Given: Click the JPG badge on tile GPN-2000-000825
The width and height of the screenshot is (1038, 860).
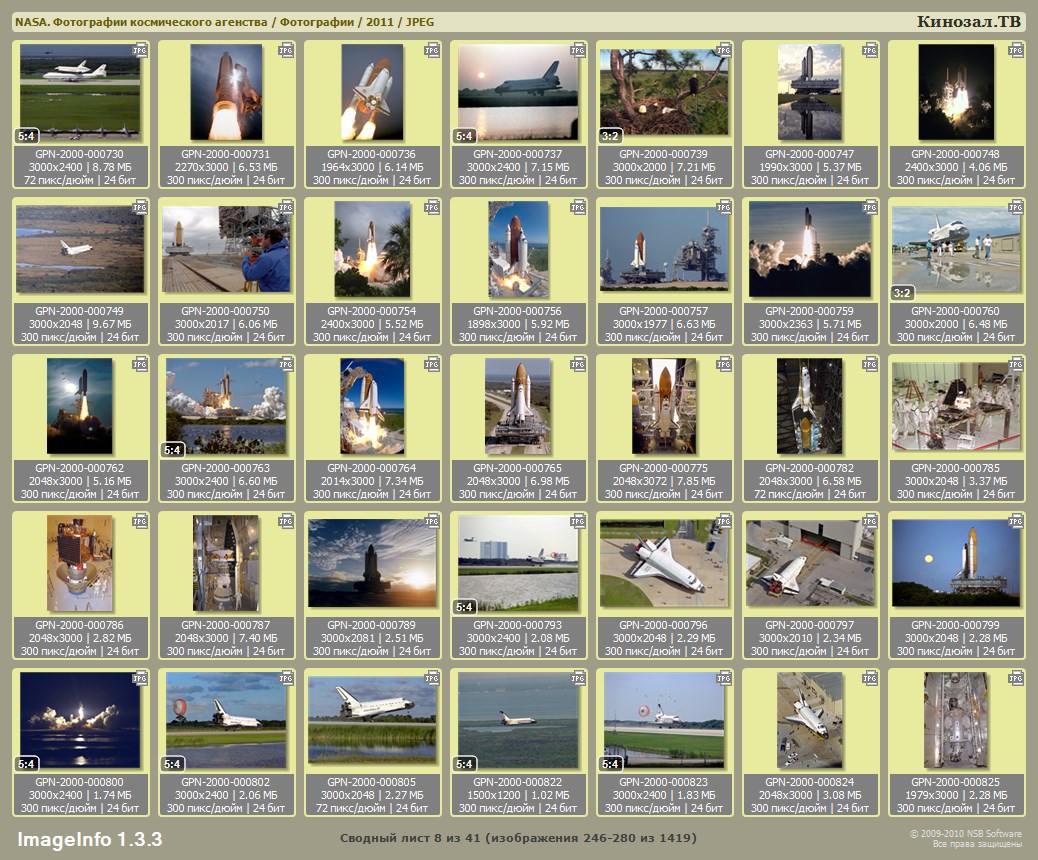Looking at the screenshot, I should point(1017,677).
